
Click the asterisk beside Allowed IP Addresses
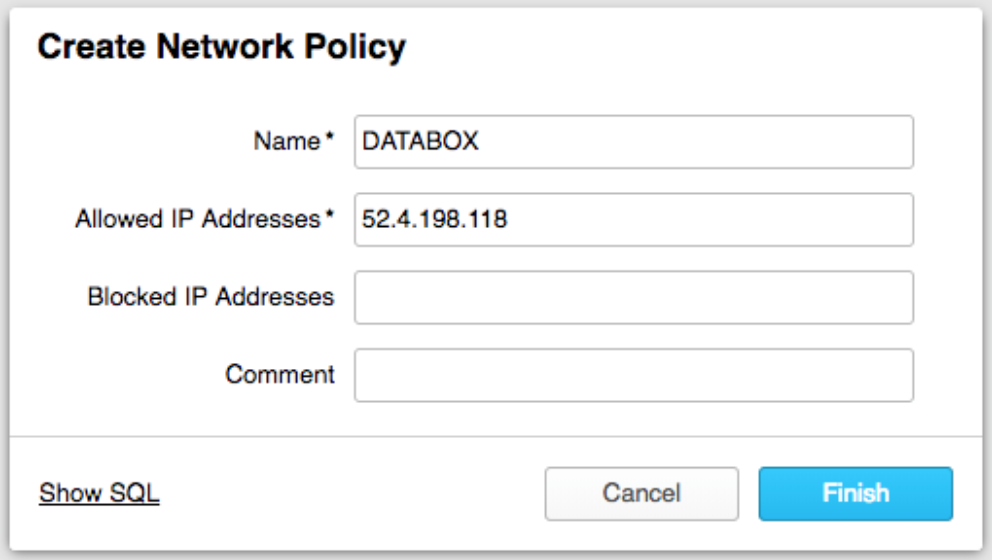330,217
